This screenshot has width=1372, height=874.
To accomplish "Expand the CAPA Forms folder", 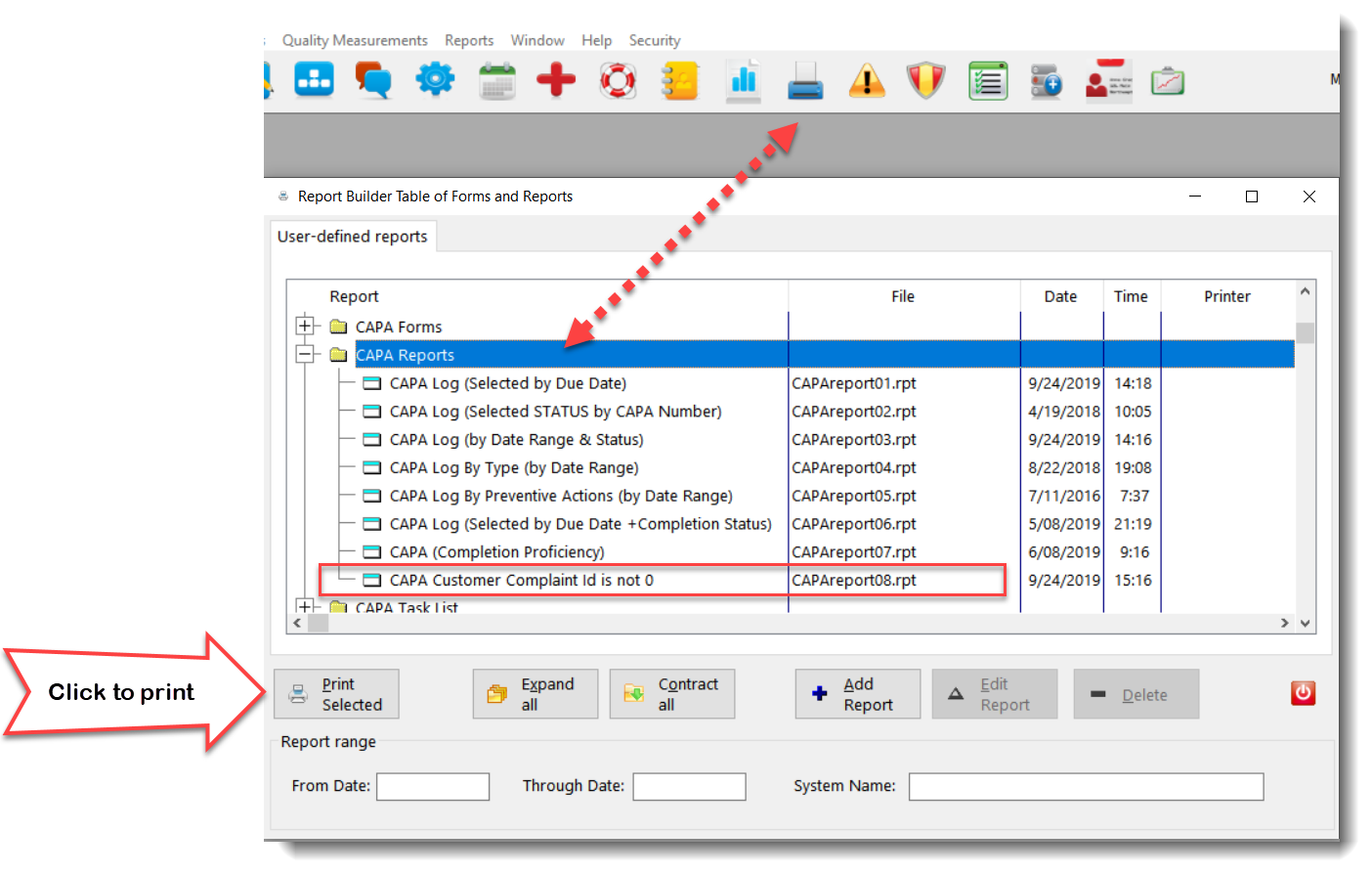I will click(305, 327).
